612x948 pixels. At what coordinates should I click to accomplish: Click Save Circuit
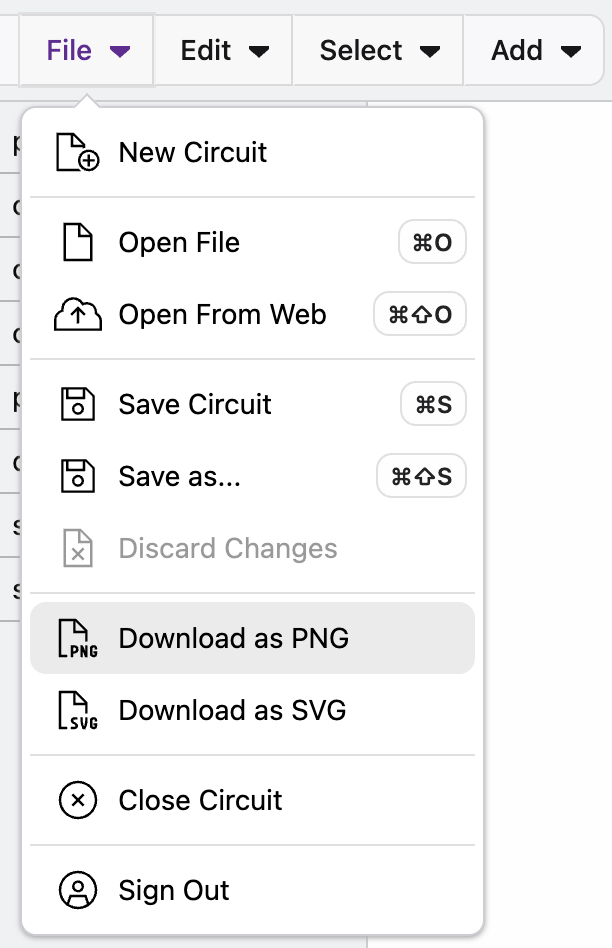click(x=195, y=404)
